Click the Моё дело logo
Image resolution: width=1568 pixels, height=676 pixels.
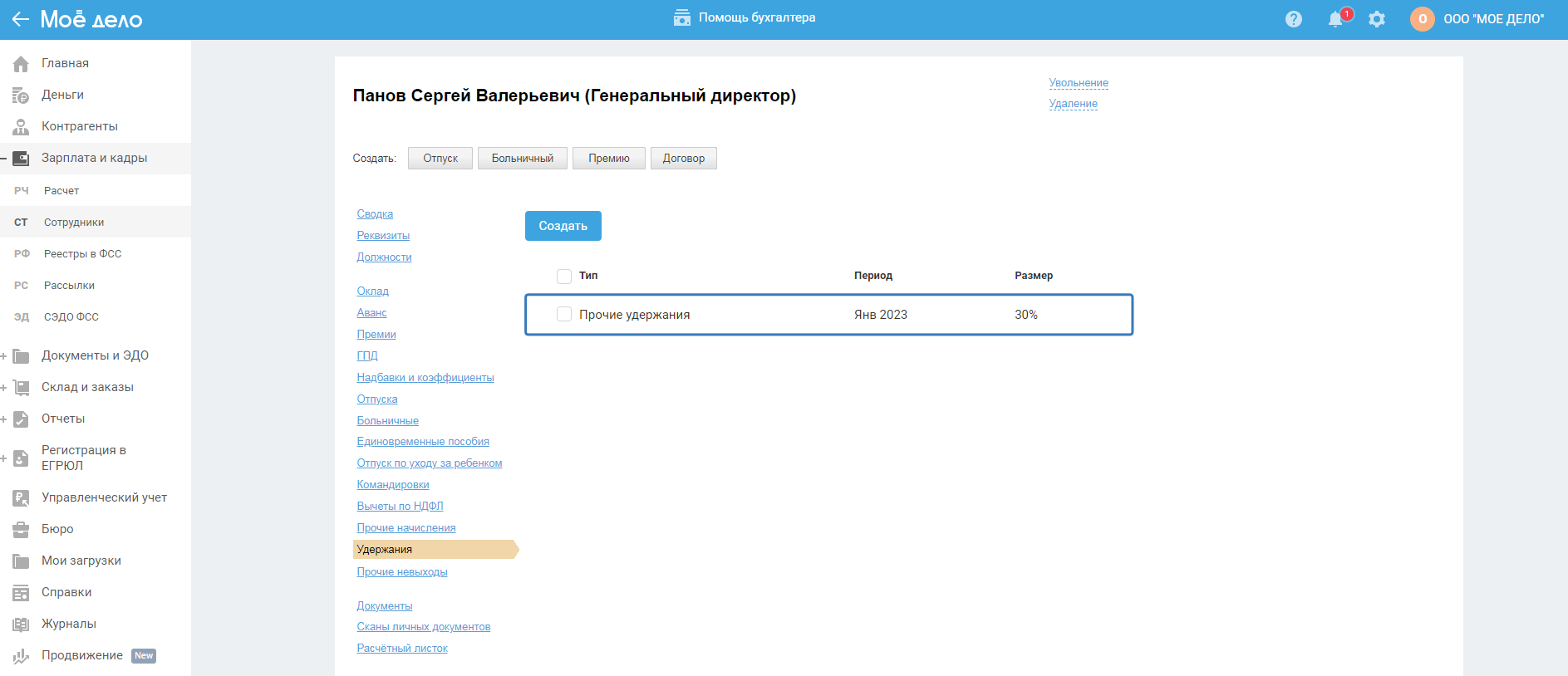(91, 19)
